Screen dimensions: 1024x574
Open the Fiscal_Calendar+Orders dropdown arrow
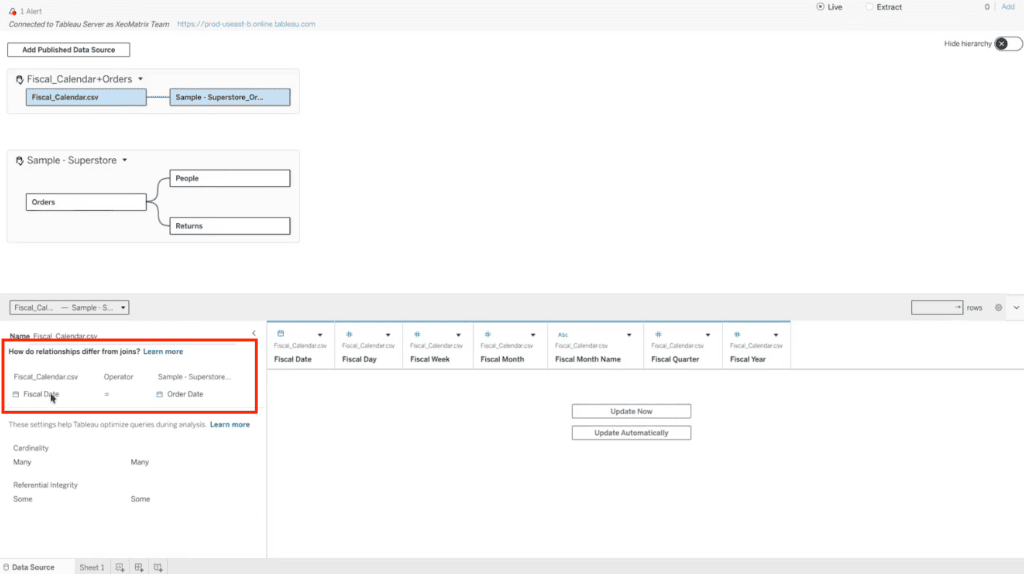(140, 79)
